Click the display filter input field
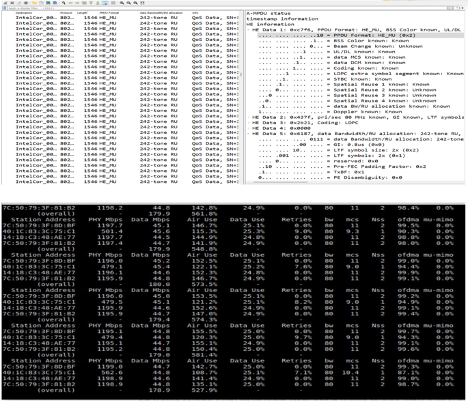The height and width of the screenshot is (402, 468). click(x=233, y=8)
